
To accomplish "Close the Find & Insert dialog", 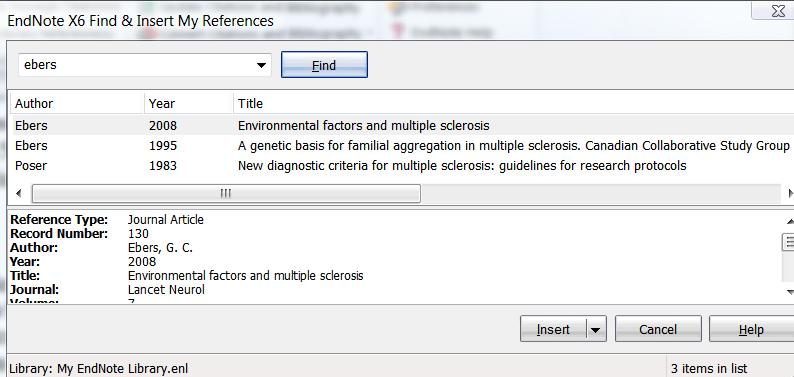I will pos(777,11).
